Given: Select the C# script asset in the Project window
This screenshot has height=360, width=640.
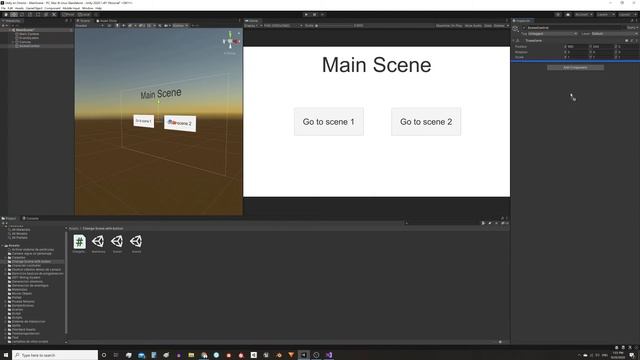Looking at the screenshot, I should [x=79, y=244].
